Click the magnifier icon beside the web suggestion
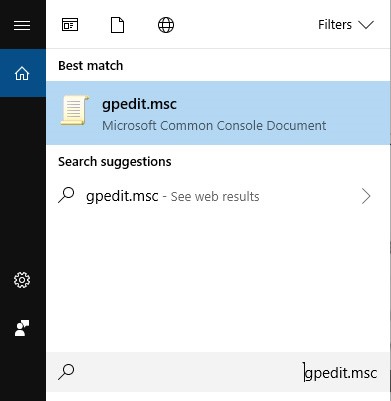This screenshot has width=391, height=401. 66,196
